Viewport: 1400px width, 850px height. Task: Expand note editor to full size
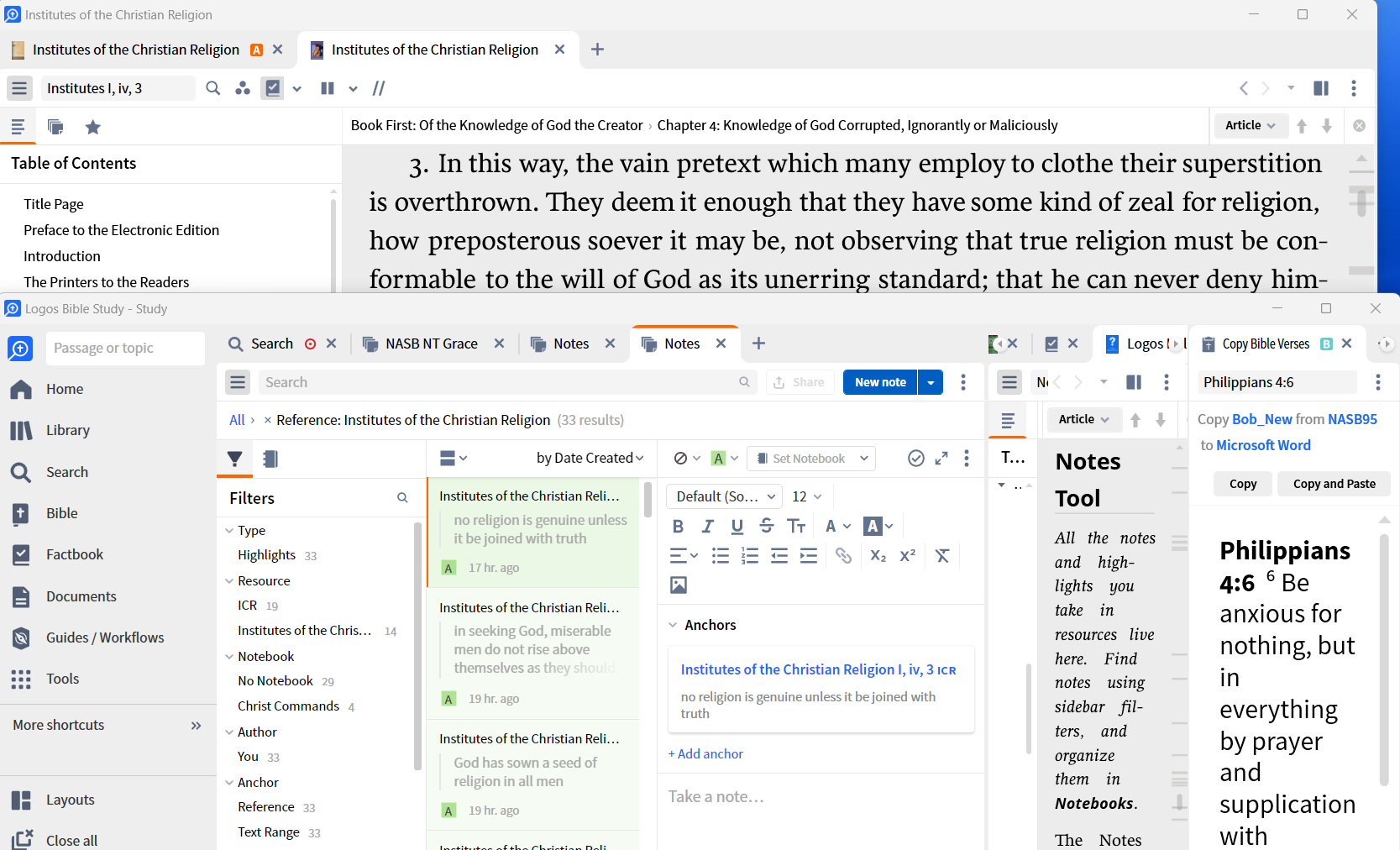pyautogui.click(x=941, y=458)
